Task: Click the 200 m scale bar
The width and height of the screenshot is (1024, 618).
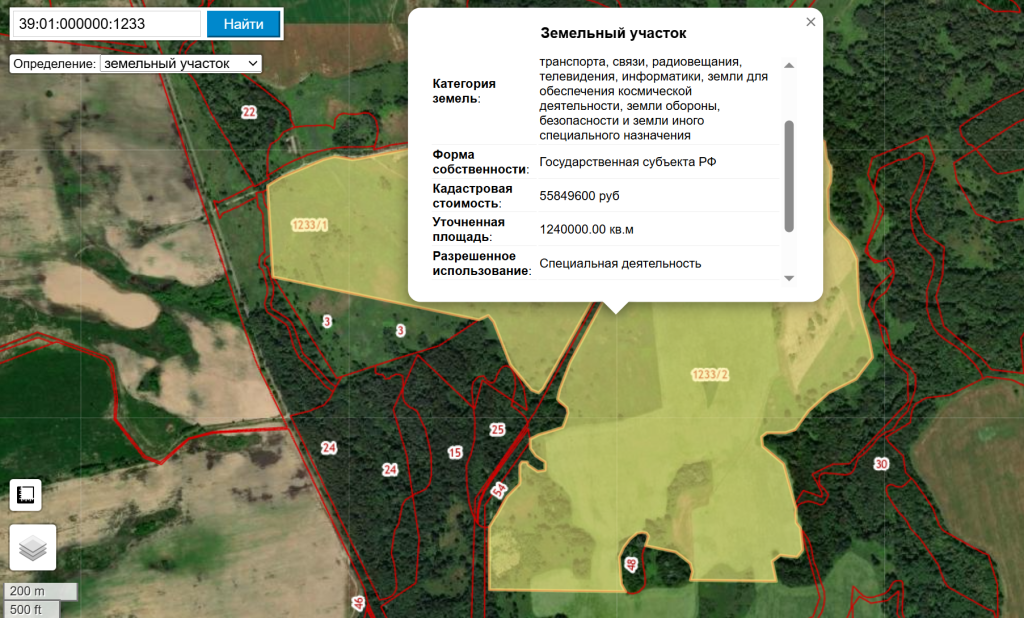Action: (x=40, y=591)
